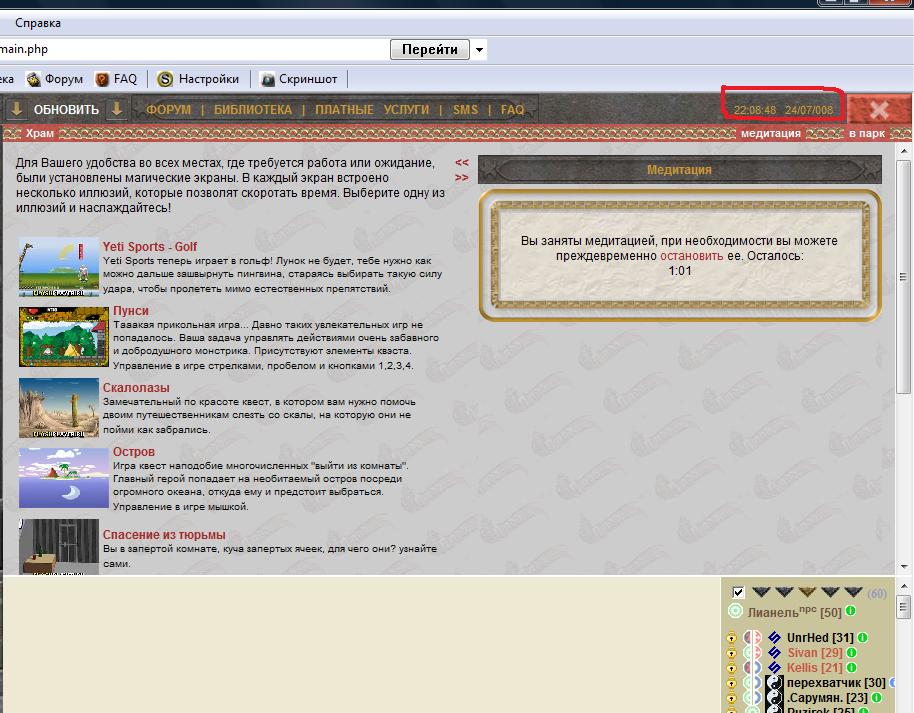Click blue clan emblem next to Sivan
The height and width of the screenshot is (713, 914).
774,652
